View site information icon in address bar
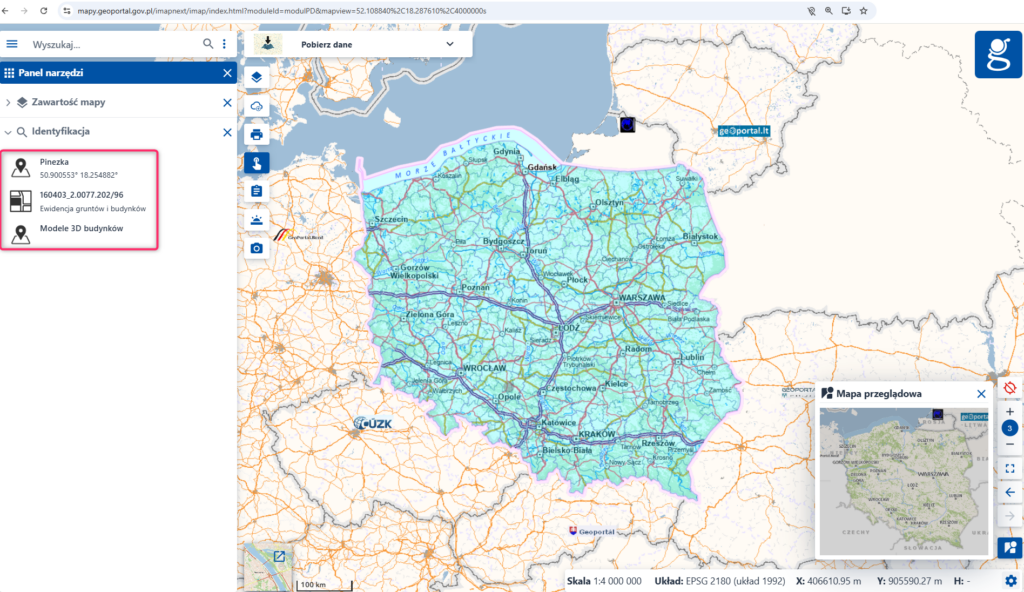This screenshot has width=1024, height=592. pos(67,10)
